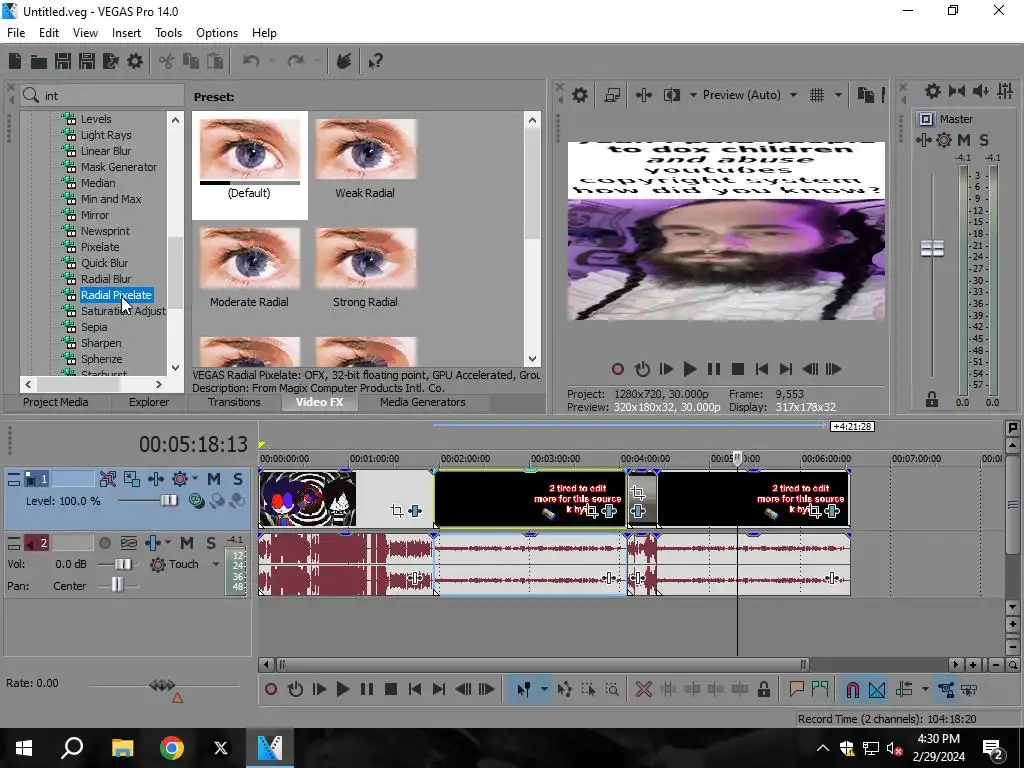
Task: Open File Explorer from the taskbar
Action: tap(122, 748)
